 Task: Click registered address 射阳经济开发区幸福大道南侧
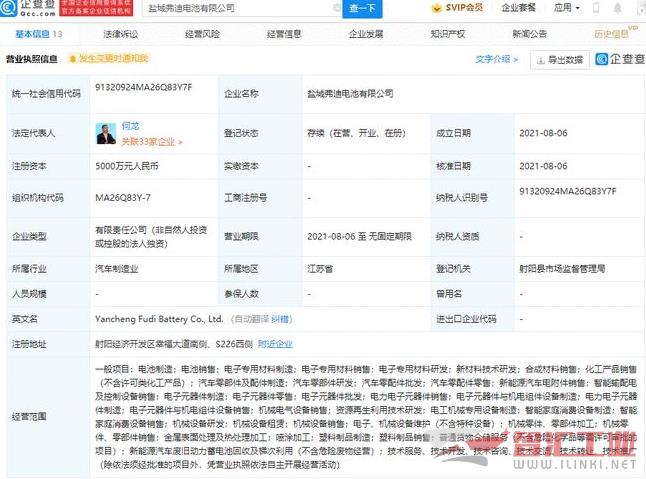click(173, 344)
